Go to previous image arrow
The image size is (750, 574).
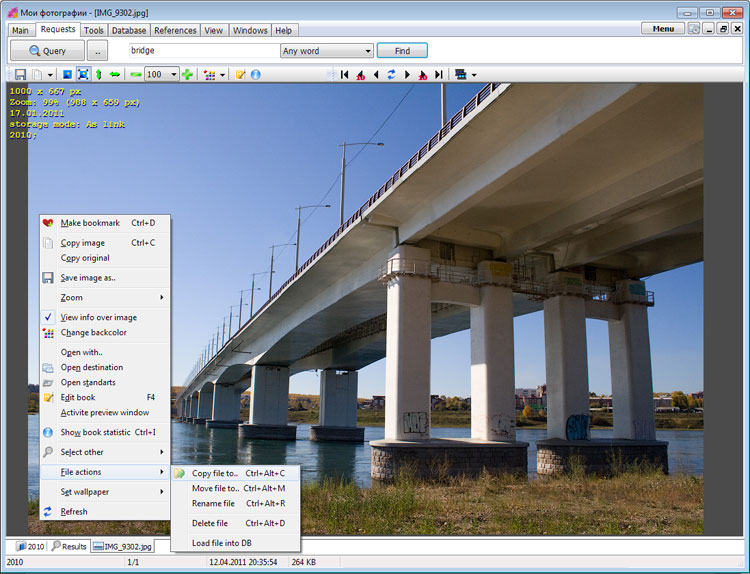pos(376,75)
